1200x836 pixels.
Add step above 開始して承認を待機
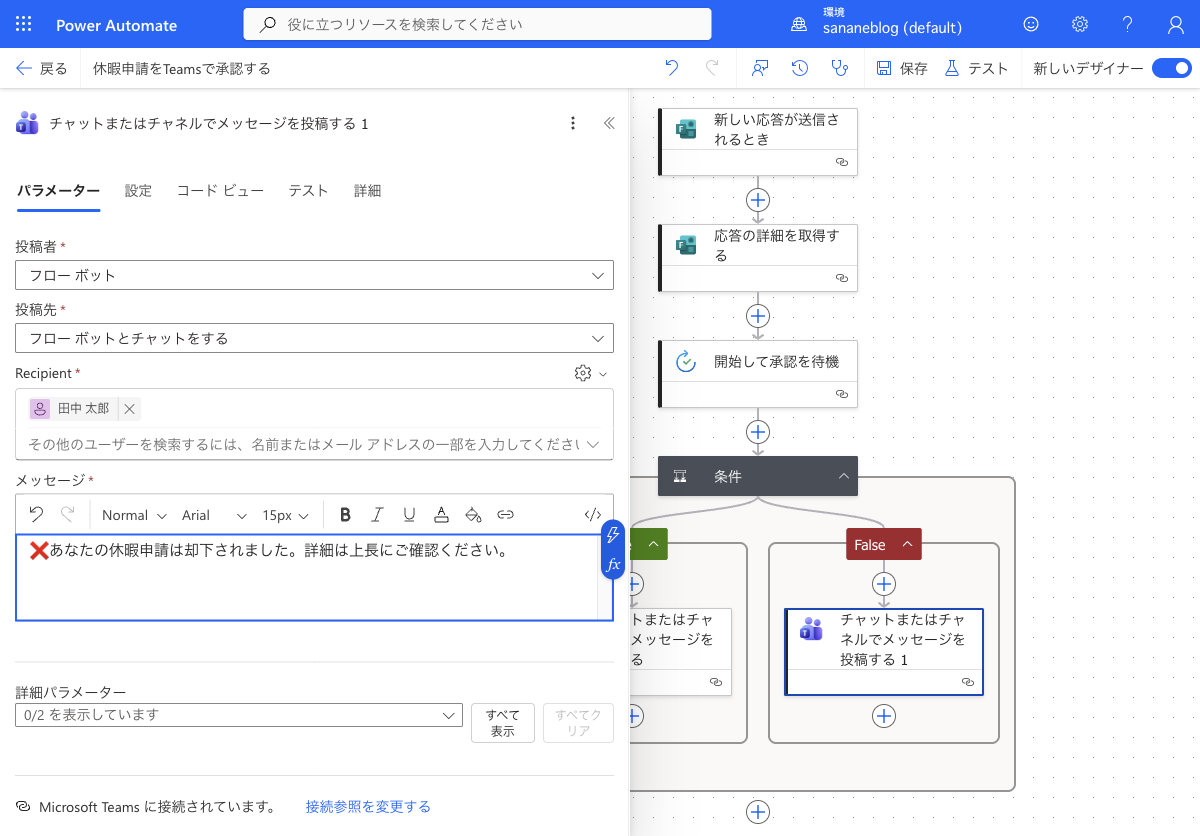point(758,316)
